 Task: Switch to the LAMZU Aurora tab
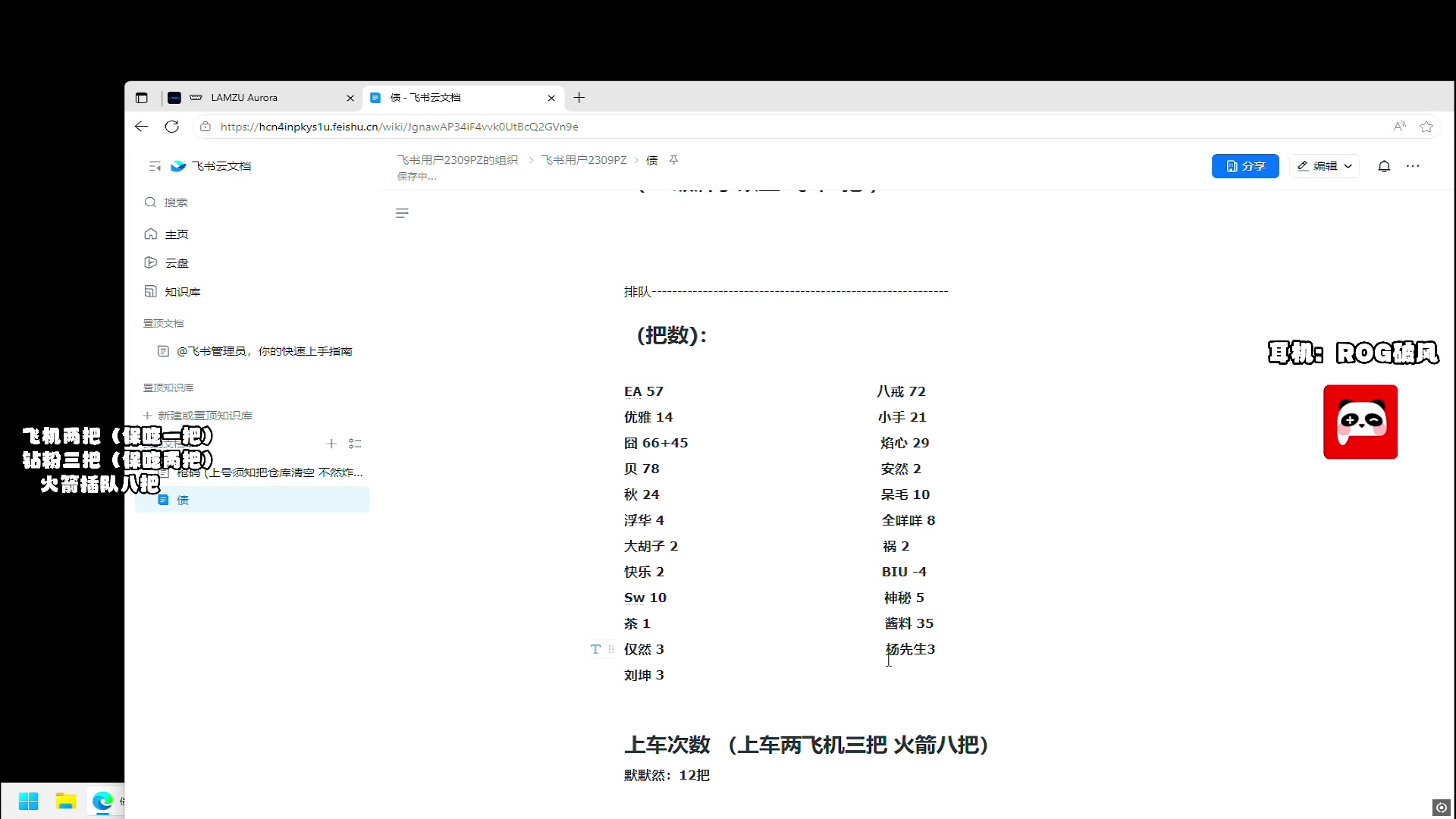tap(262, 98)
